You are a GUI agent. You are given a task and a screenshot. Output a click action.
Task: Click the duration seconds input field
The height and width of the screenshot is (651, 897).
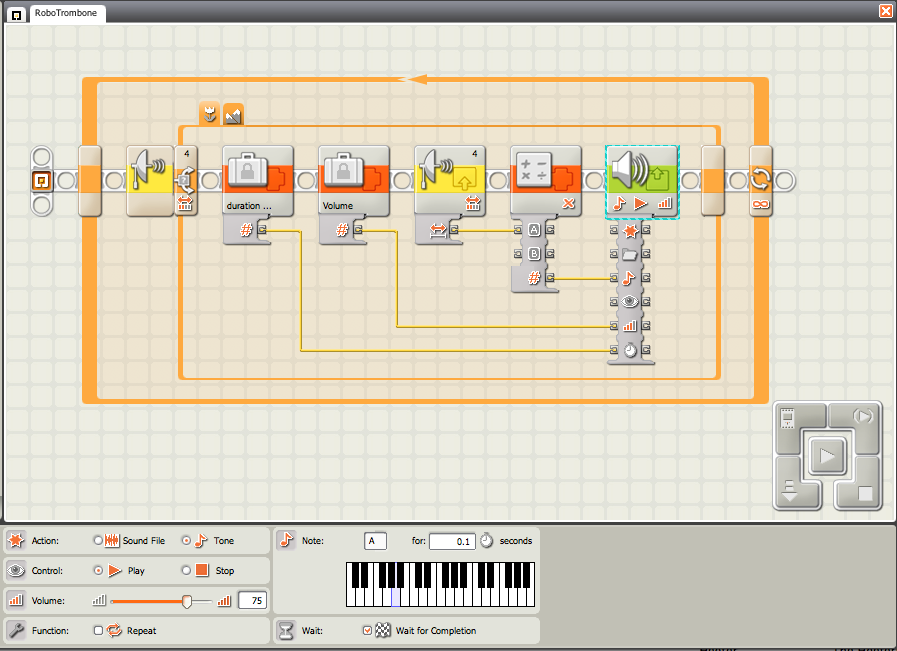tap(451, 542)
